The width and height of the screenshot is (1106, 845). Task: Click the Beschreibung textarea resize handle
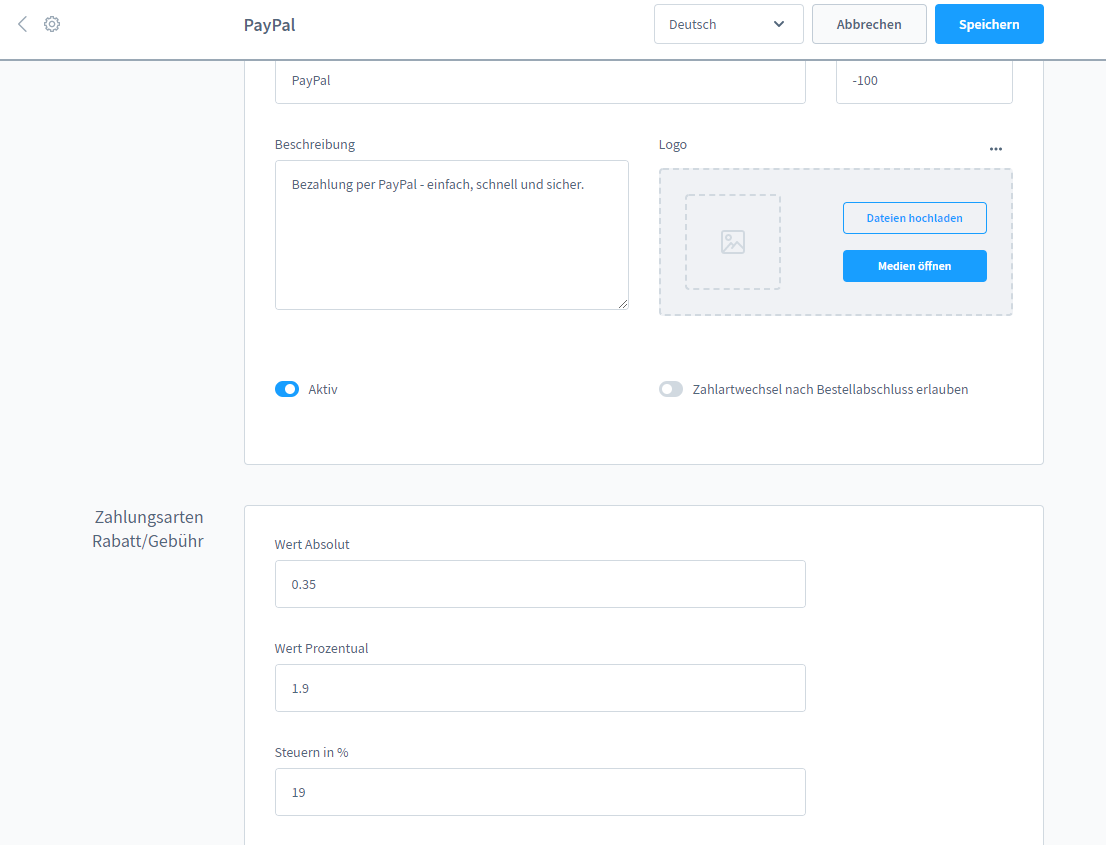point(623,304)
